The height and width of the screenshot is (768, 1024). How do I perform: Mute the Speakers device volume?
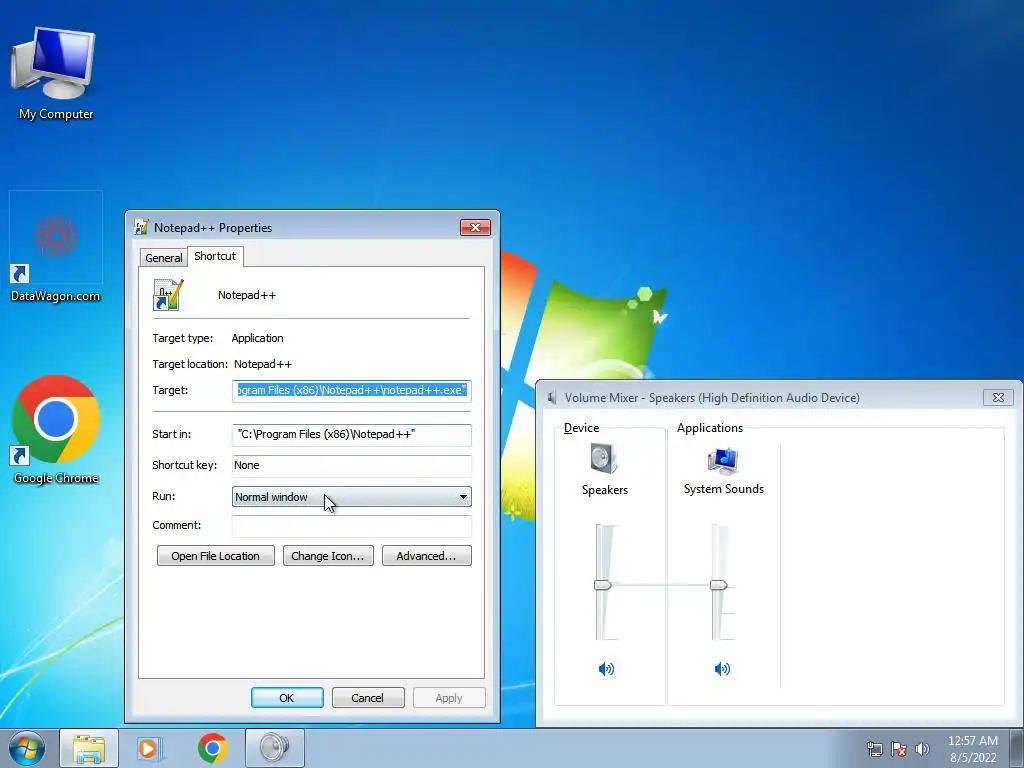[x=606, y=669]
